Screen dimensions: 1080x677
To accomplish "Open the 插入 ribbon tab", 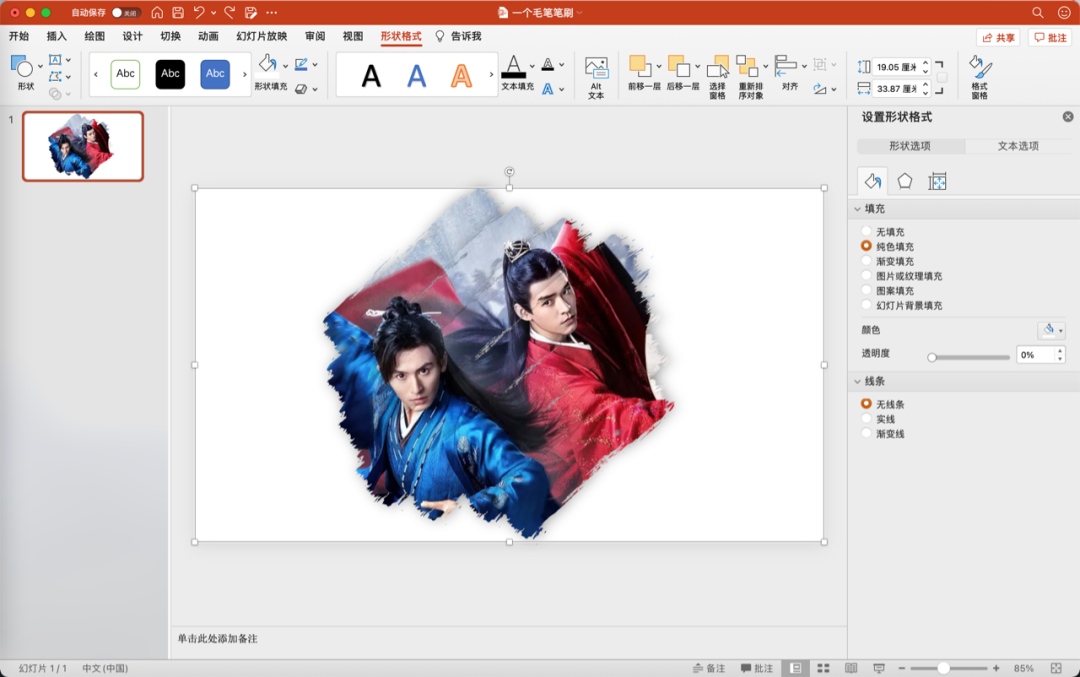I will tap(56, 37).
